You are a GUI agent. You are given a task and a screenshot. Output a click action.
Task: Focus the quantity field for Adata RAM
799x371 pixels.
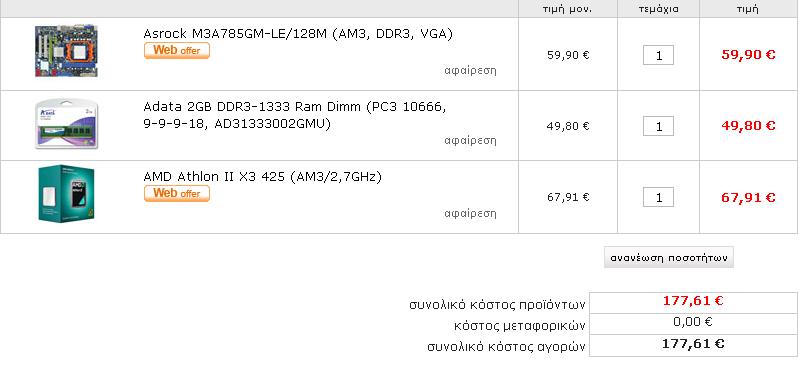click(x=658, y=126)
